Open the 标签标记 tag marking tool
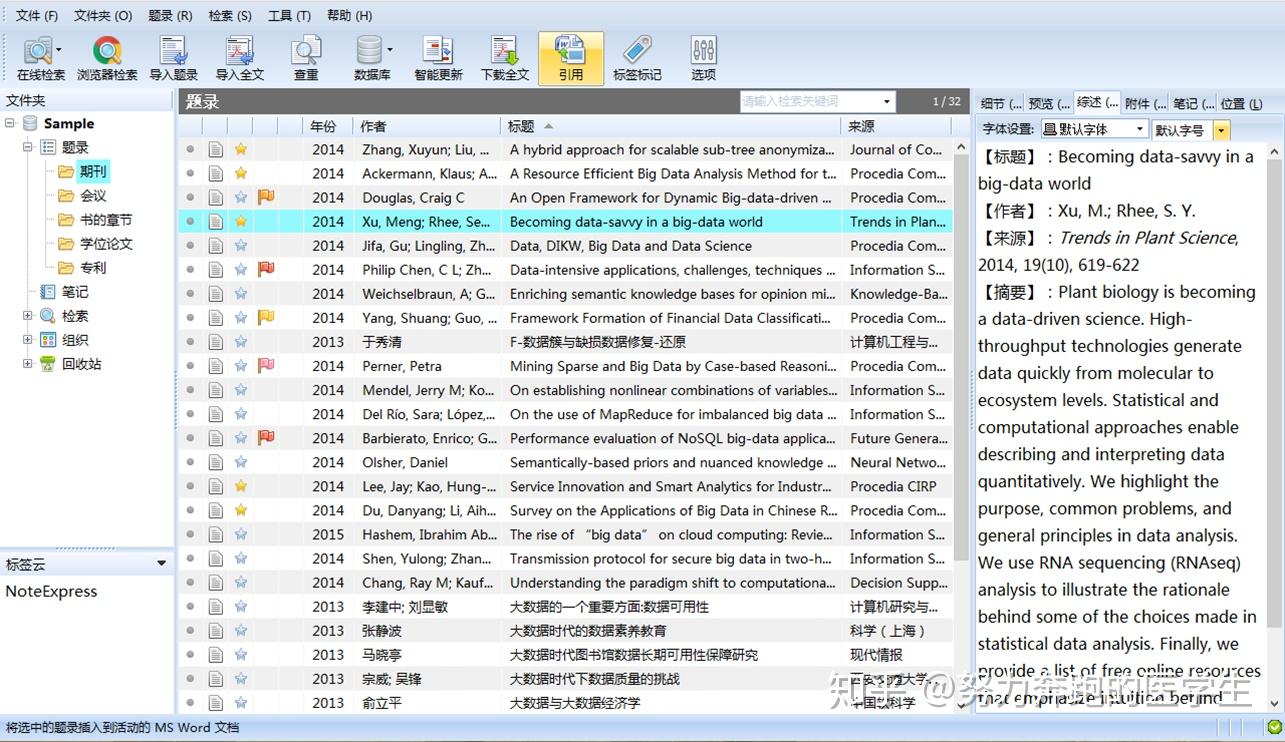Screen dimensions: 1285x742 (637, 59)
